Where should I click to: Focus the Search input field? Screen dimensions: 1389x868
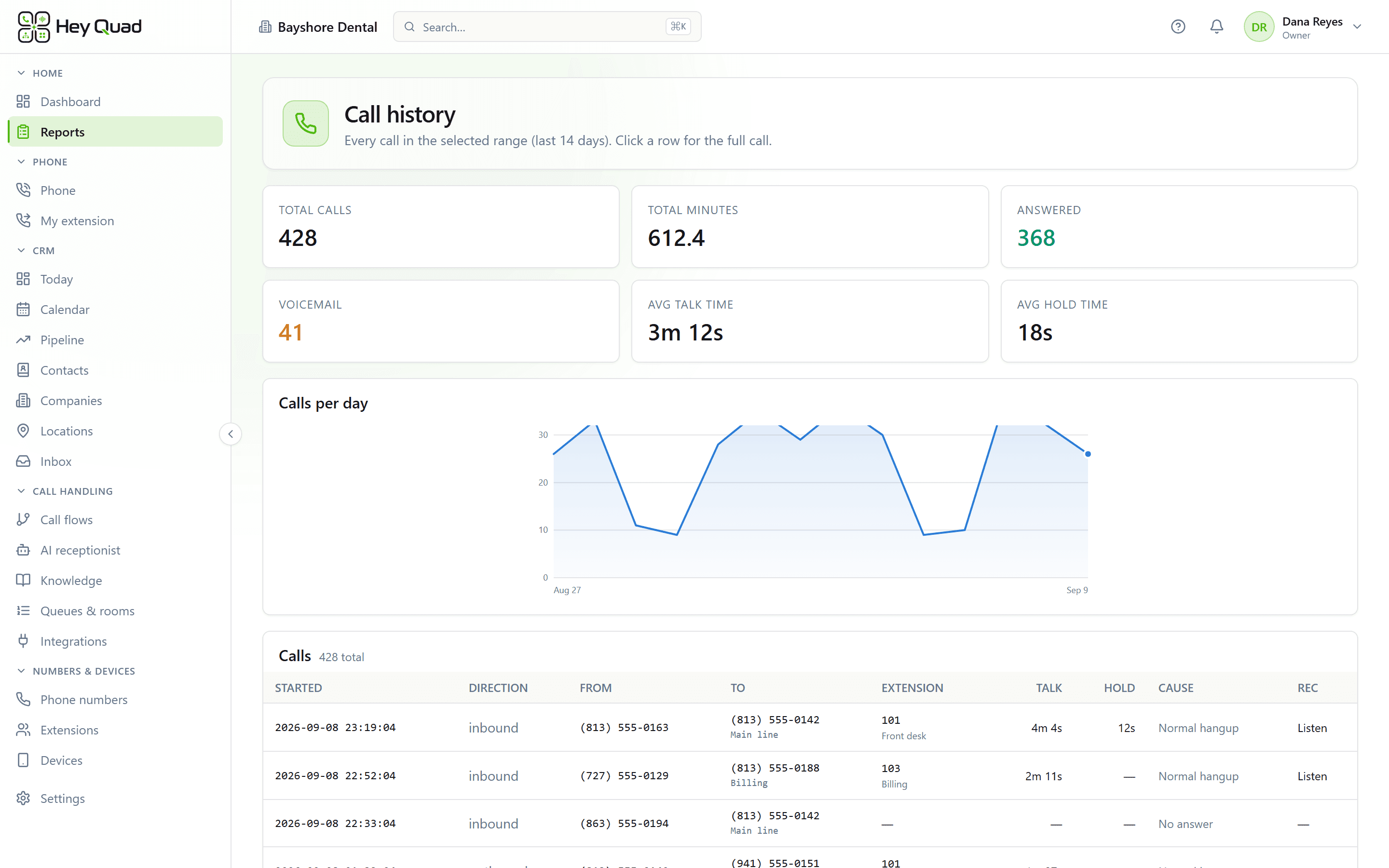[x=547, y=27]
